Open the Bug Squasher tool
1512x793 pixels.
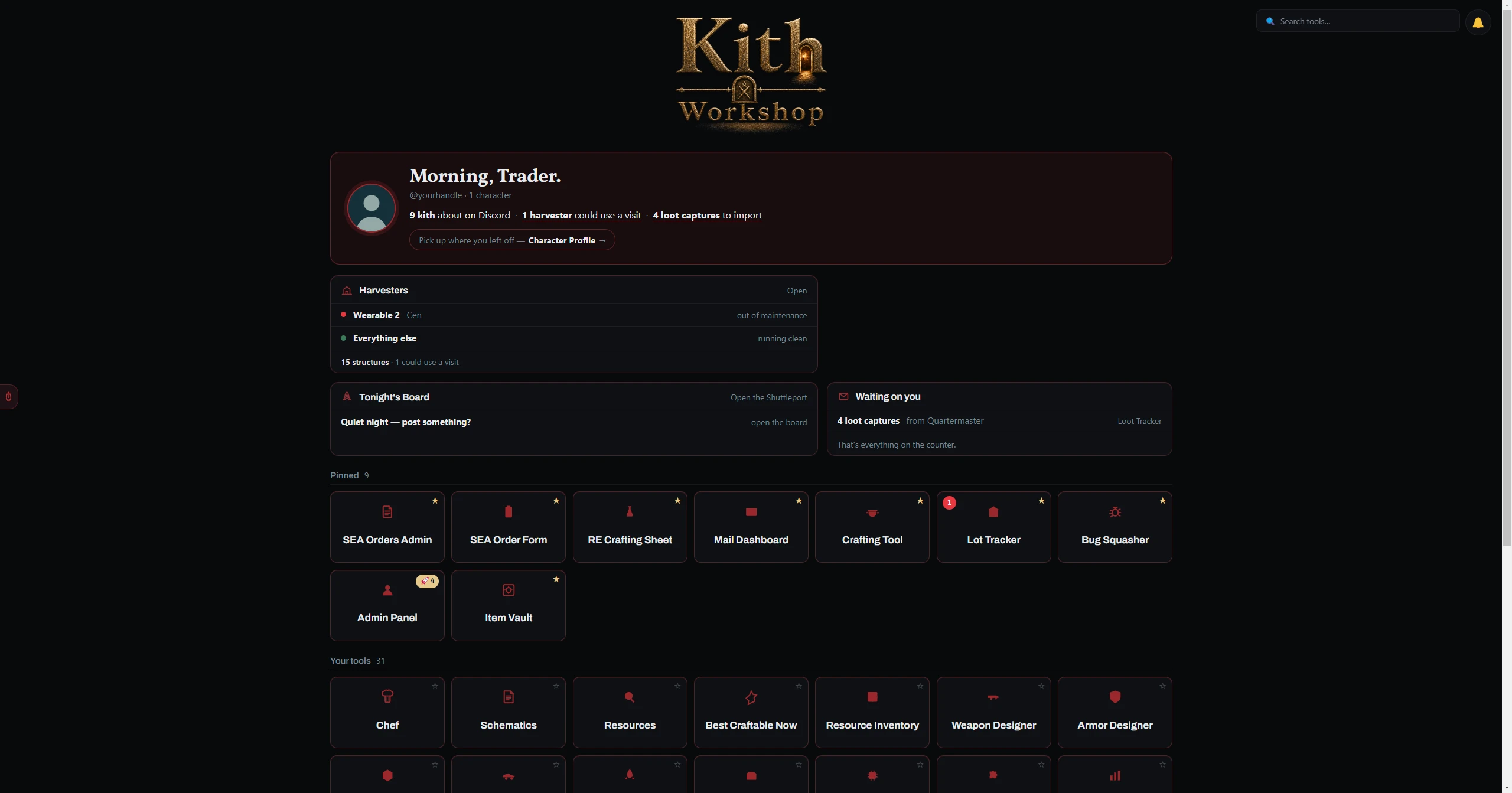(1115, 527)
